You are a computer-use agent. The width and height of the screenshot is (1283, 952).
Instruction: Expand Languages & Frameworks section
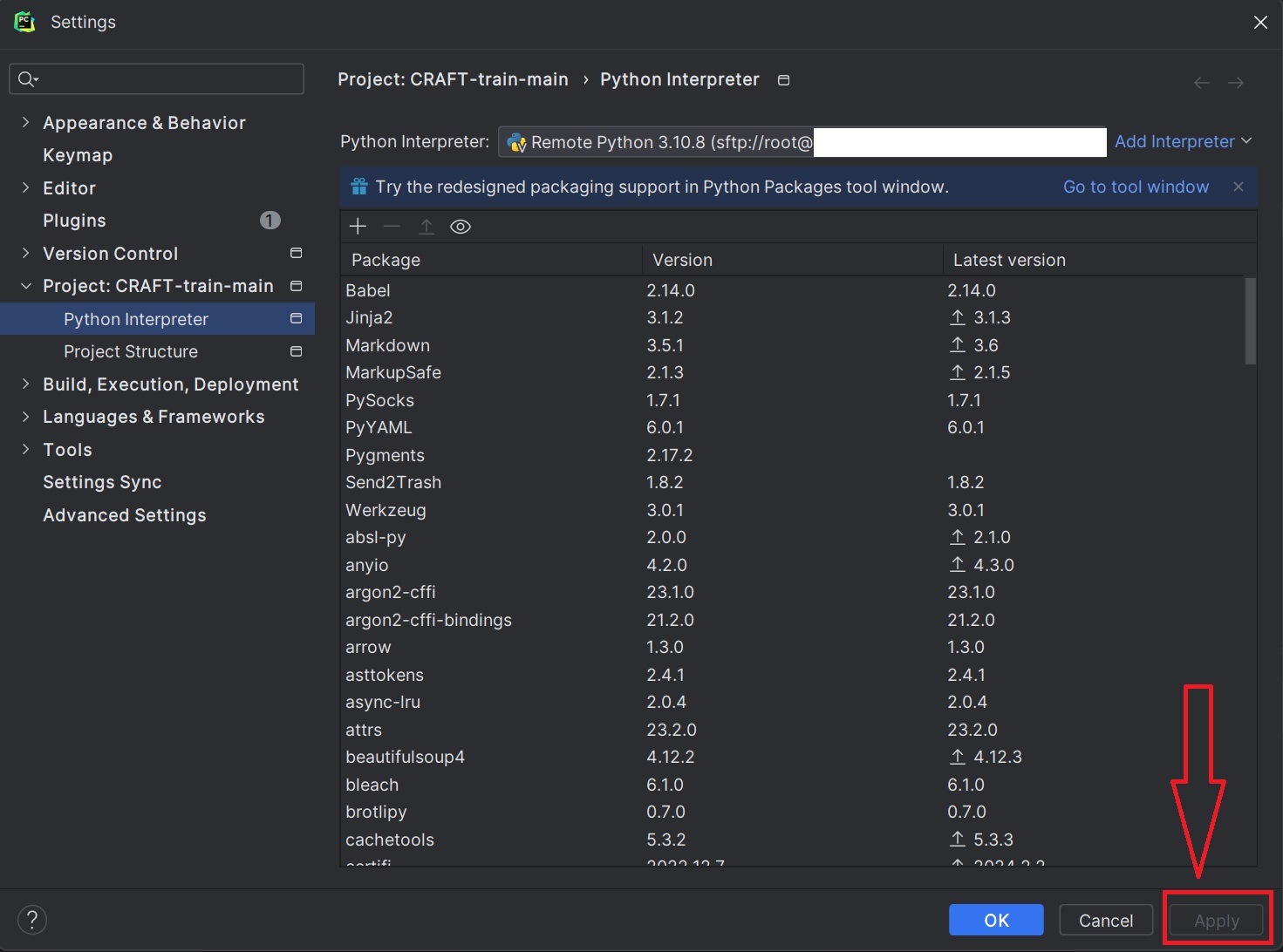[x=25, y=417]
